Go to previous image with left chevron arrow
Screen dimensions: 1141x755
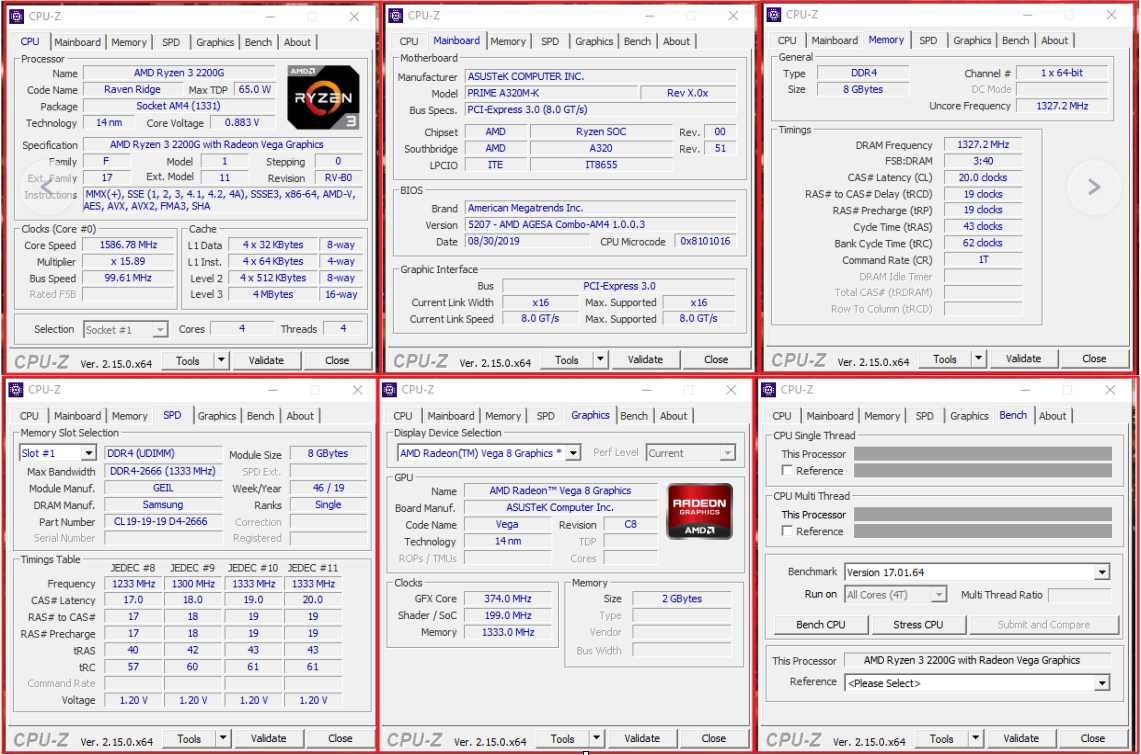[x=45, y=187]
